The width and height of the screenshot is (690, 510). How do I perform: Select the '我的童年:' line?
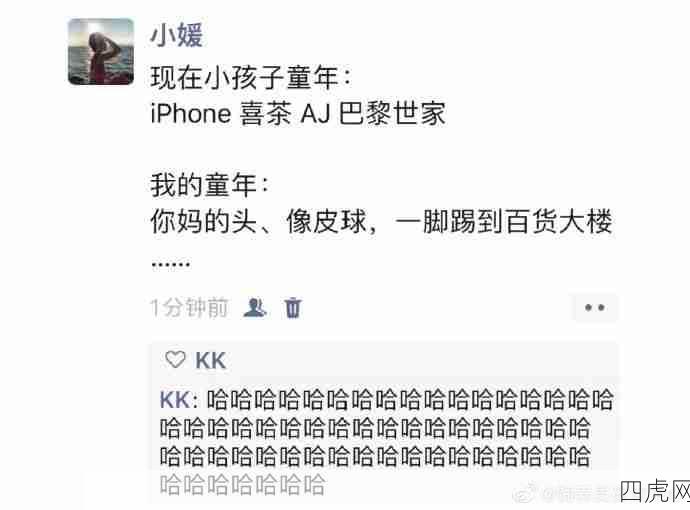coord(210,185)
